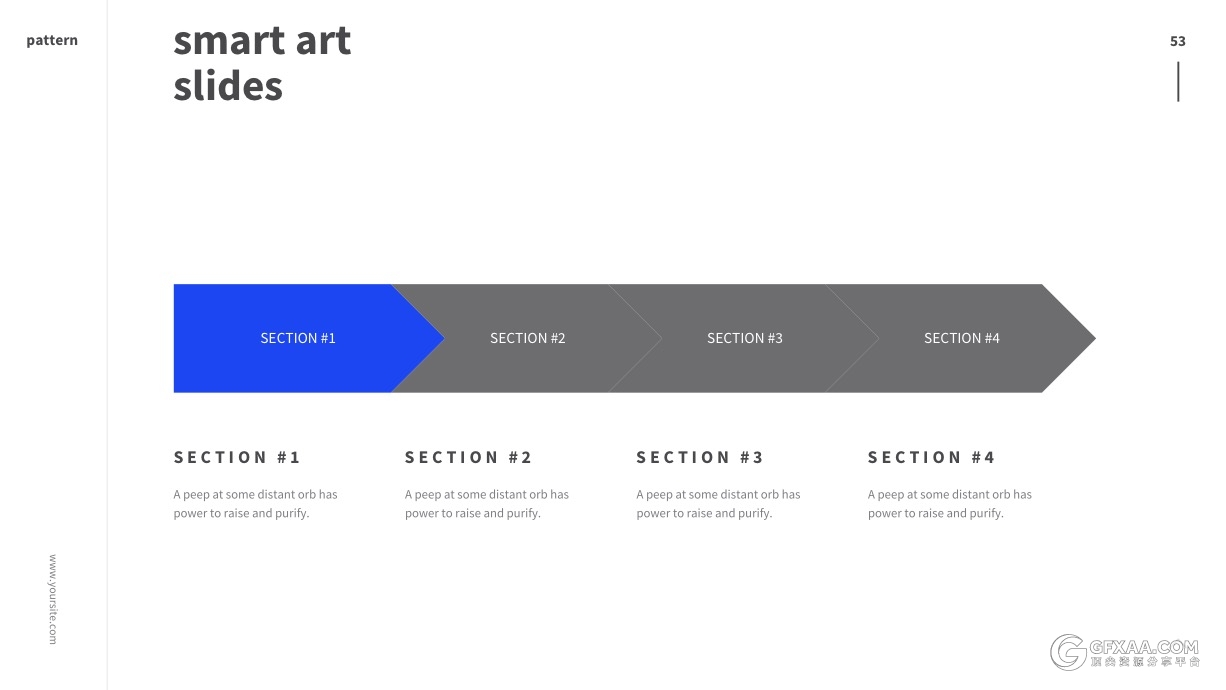Select the bold SECTION #4 heading below the arrows
This screenshot has height=690, width=1226.
(x=931, y=457)
